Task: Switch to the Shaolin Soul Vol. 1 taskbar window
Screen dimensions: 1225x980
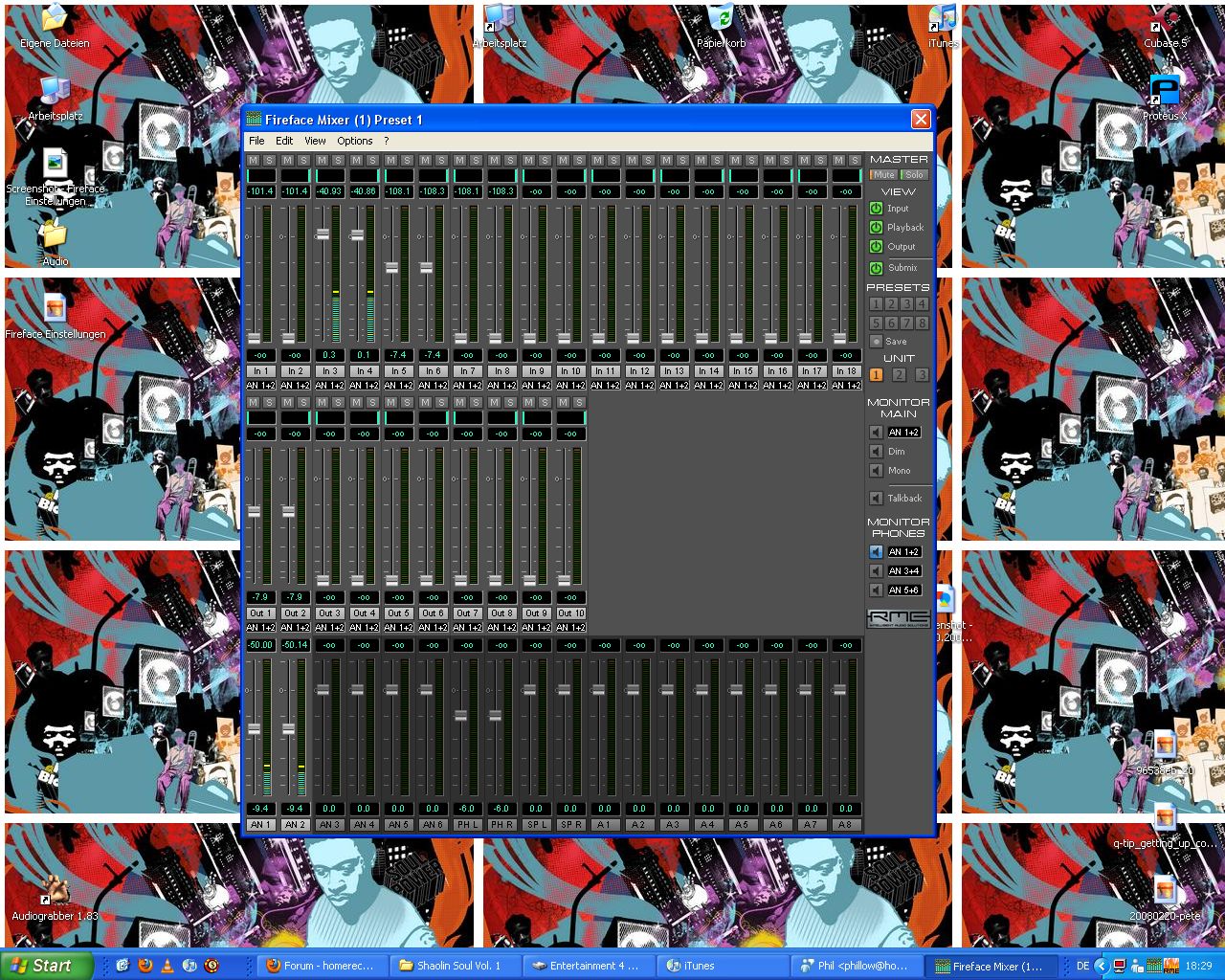Action: point(457,966)
